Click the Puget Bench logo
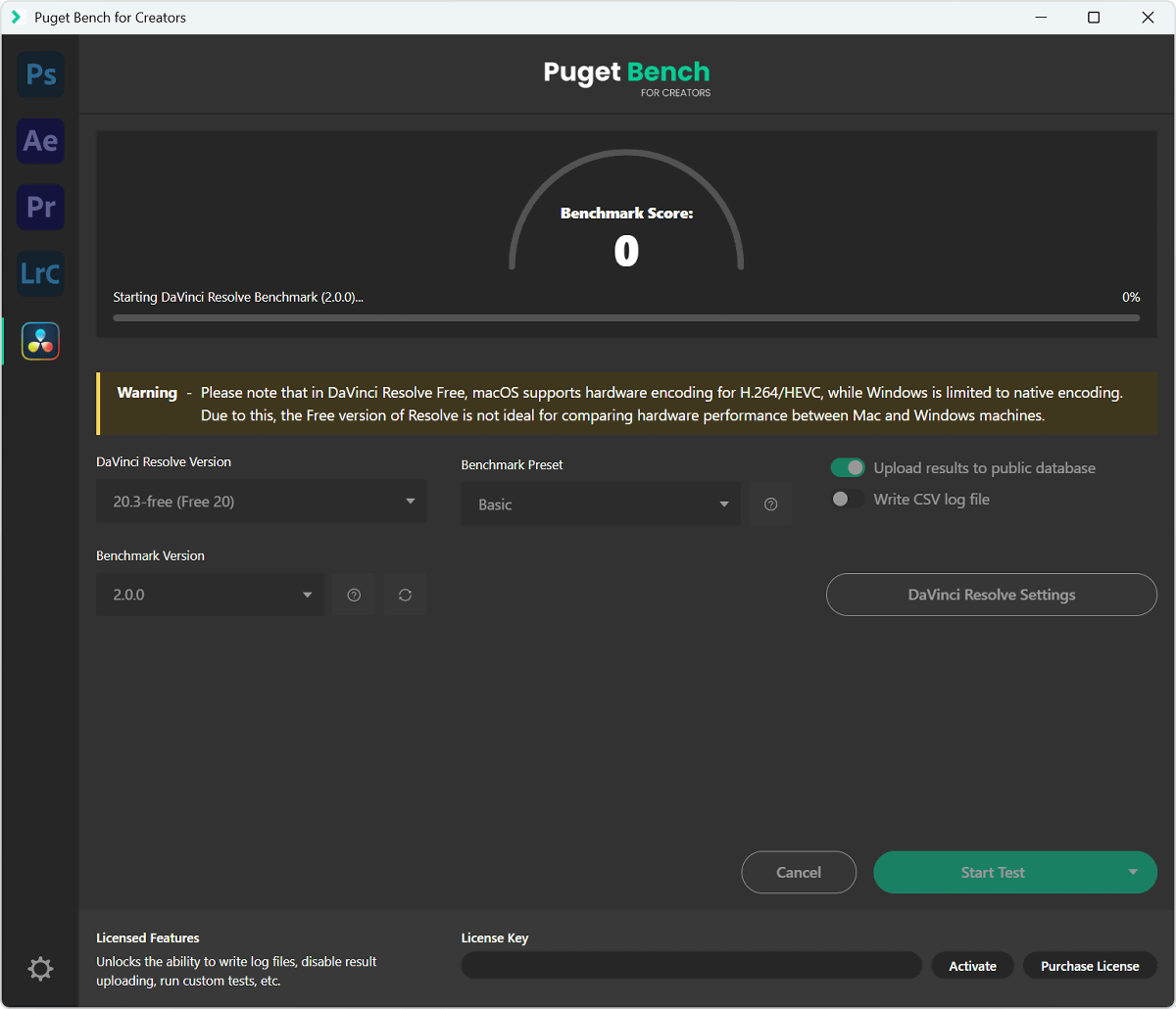The height and width of the screenshot is (1009, 1176). 627,77
